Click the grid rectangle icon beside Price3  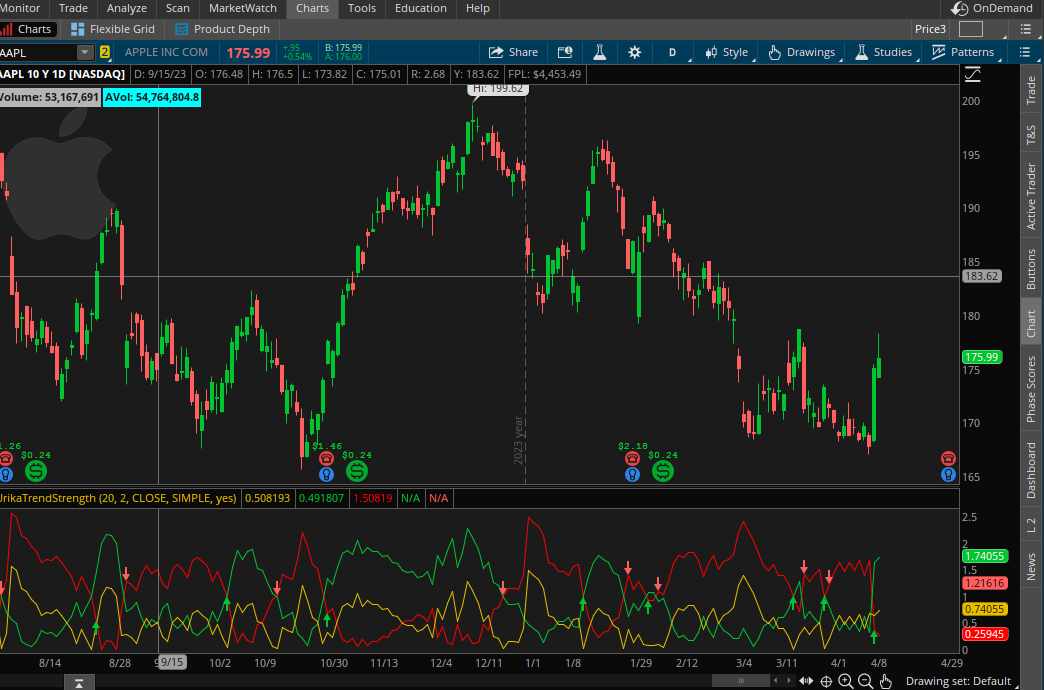click(971, 29)
